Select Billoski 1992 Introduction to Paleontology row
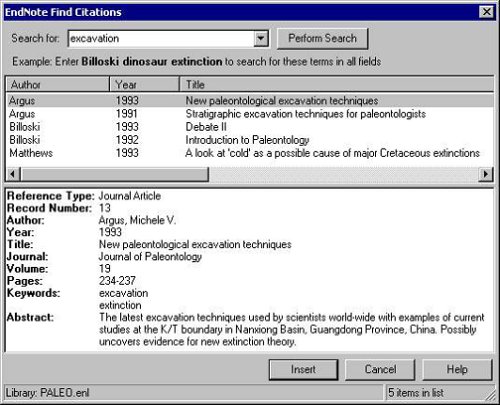Viewport: 500px width, 405px height. (250, 140)
